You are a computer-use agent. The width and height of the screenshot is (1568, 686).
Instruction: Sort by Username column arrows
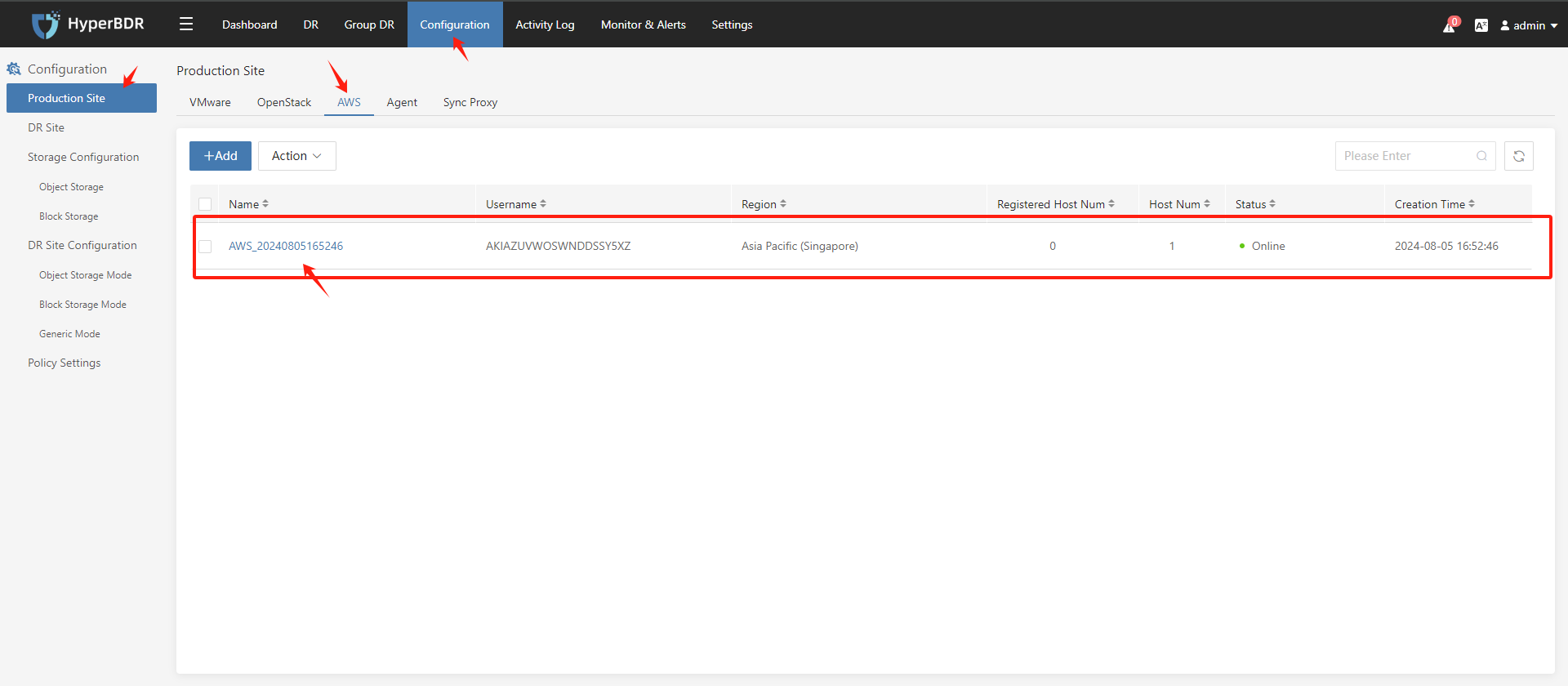(x=543, y=204)
